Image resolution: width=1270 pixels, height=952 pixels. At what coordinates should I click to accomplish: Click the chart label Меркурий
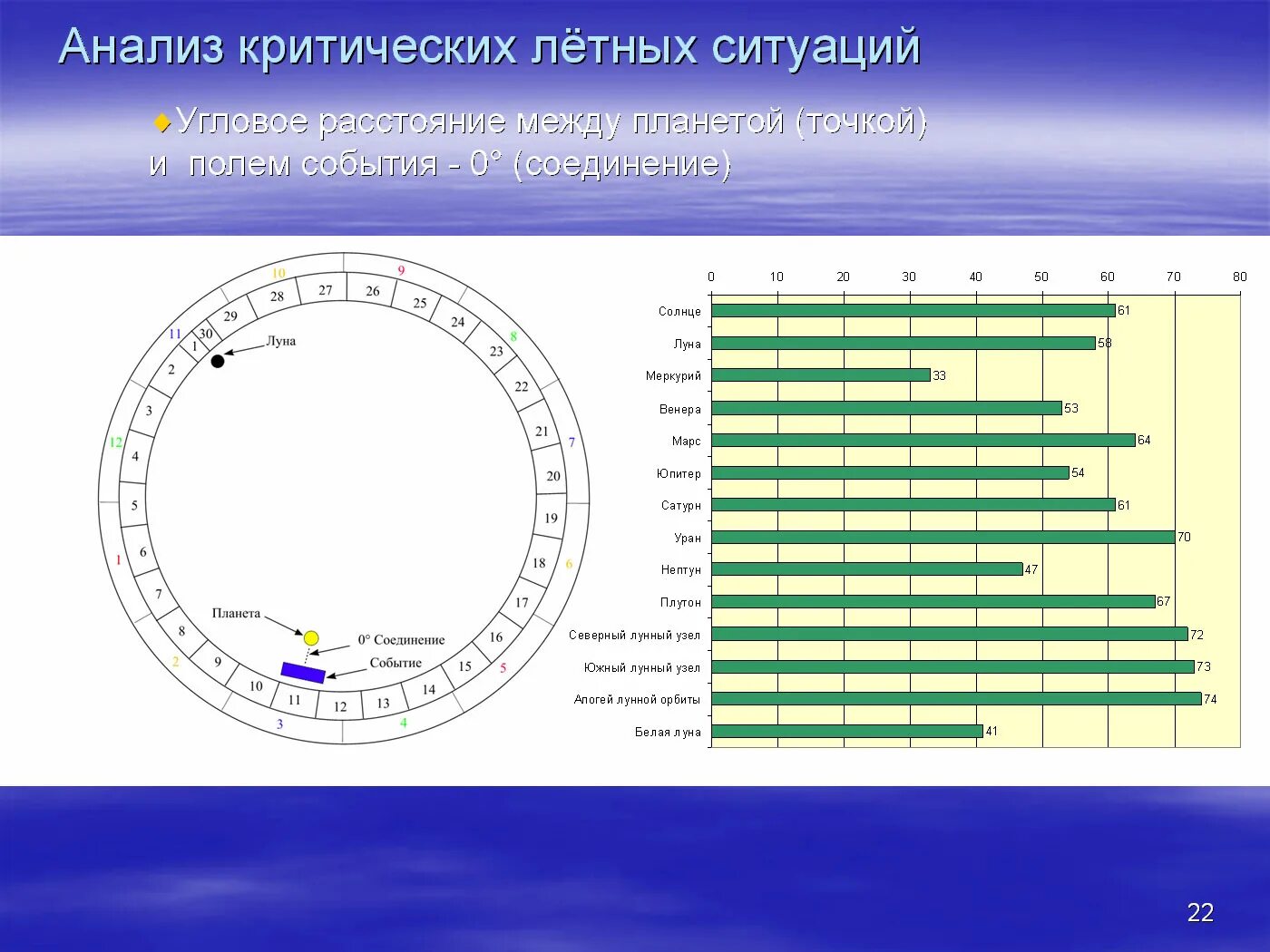pos(673,375)
